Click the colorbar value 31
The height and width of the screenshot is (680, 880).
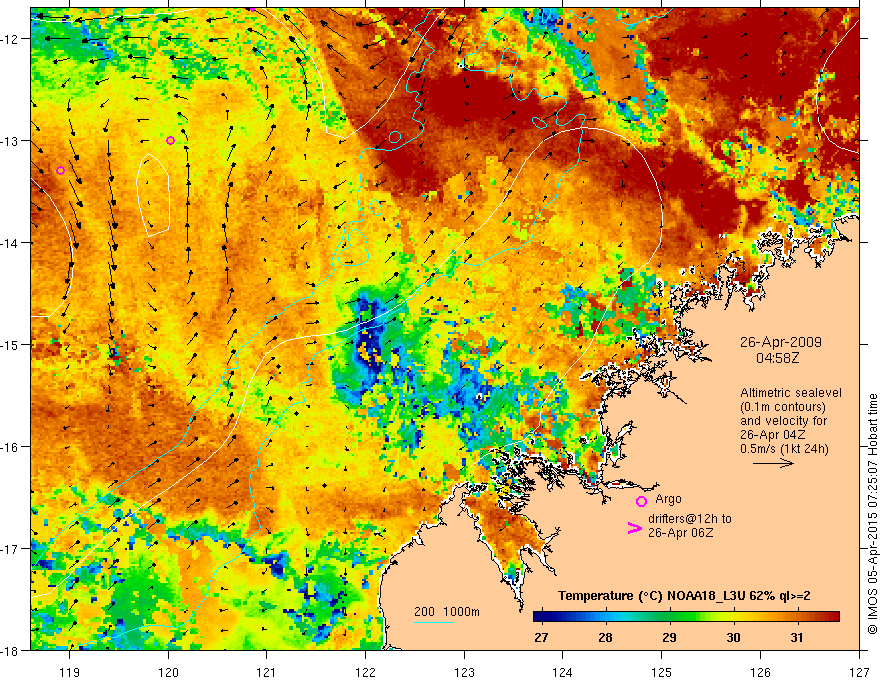796,637
